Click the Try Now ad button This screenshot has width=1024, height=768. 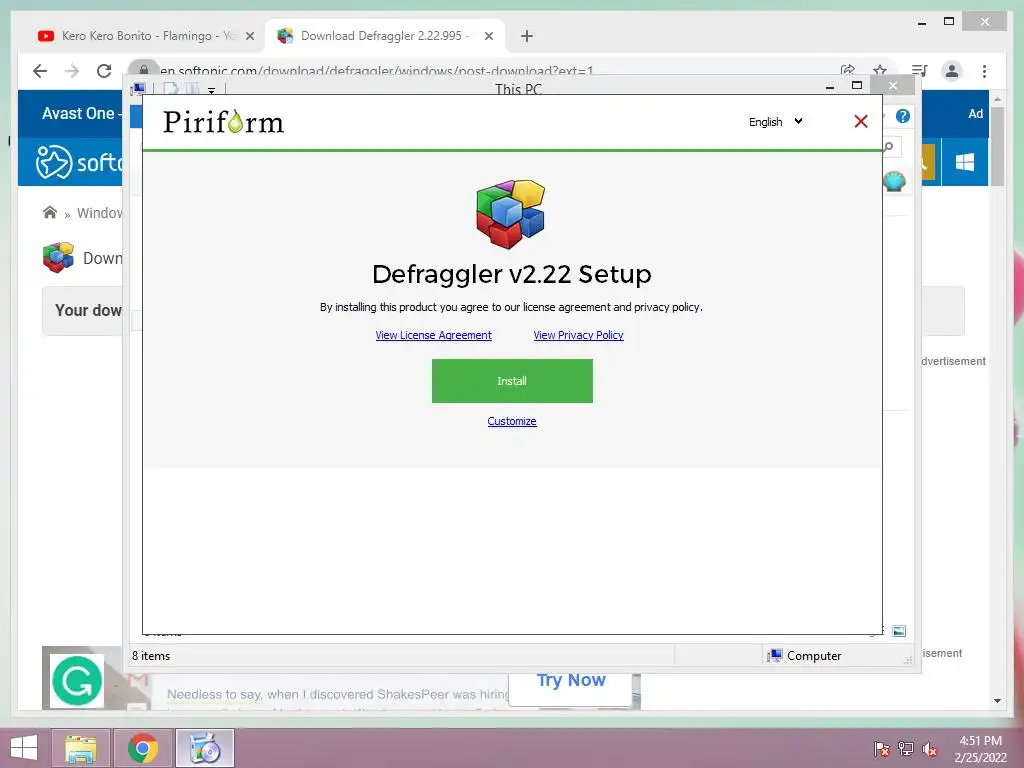(x=571, y=680)
